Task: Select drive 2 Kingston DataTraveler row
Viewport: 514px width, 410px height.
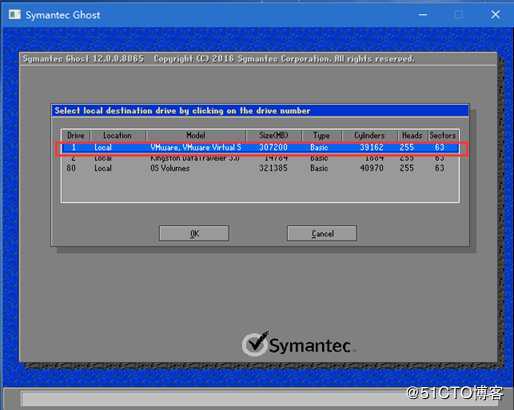Action: pyautogui.click(x=261, y=158)
